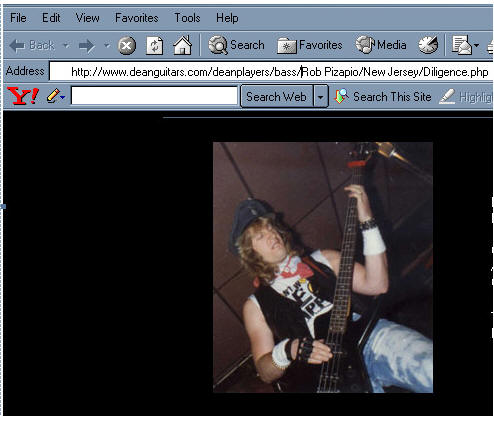The image size is (494, 422).
Task: Expand the Forward button history dropdown
Action: click(107, 45)
